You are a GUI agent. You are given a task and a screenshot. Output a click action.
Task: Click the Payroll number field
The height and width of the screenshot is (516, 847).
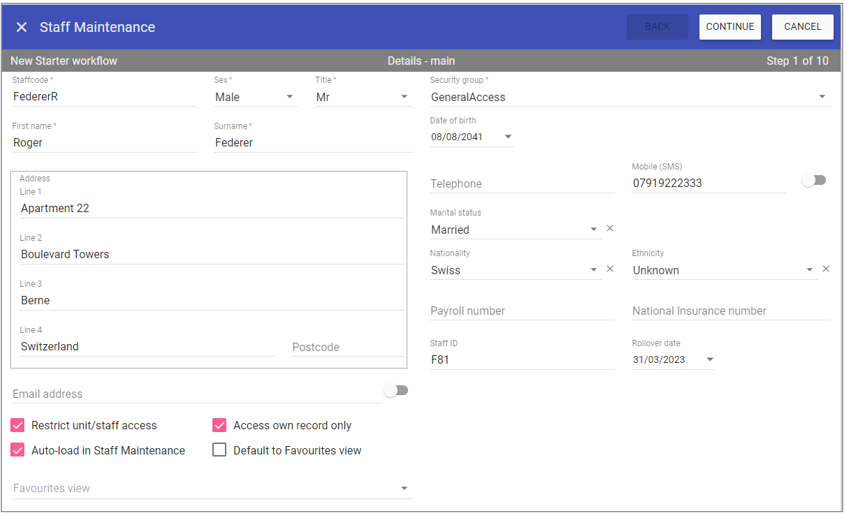pos(522,311)
